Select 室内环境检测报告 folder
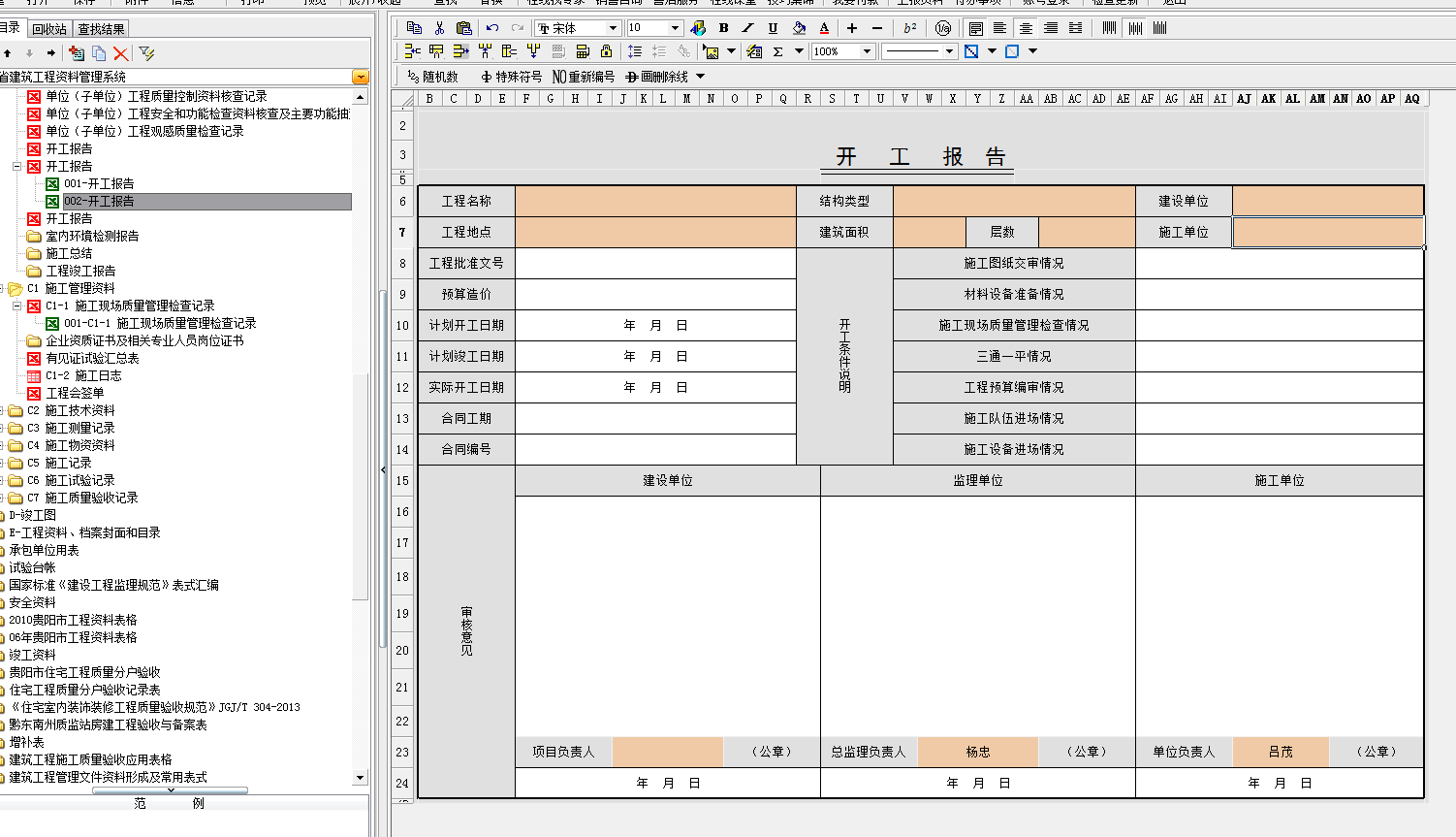 coord(92,236)
